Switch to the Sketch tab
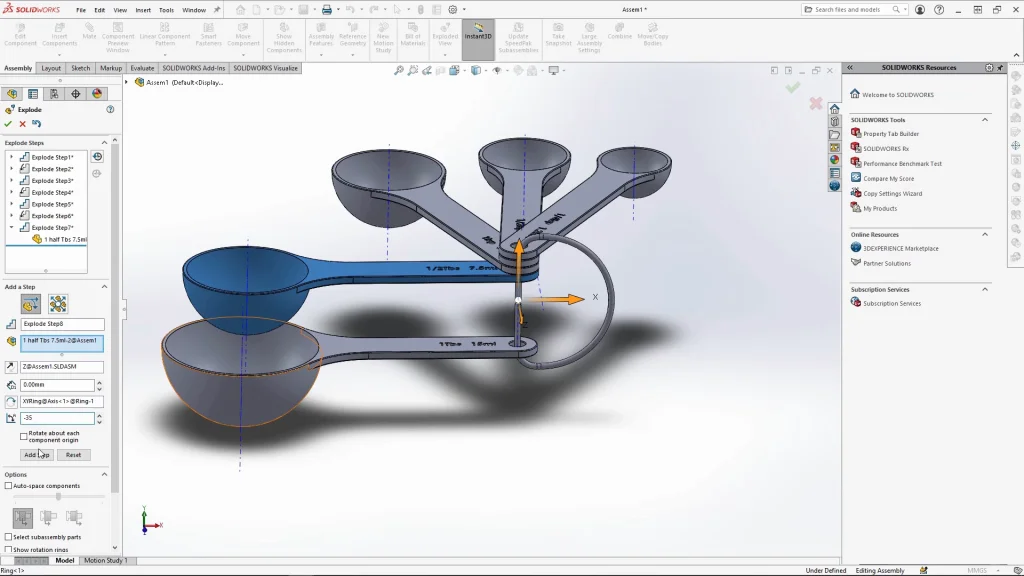1024x576 pixels. click(80, 68)
